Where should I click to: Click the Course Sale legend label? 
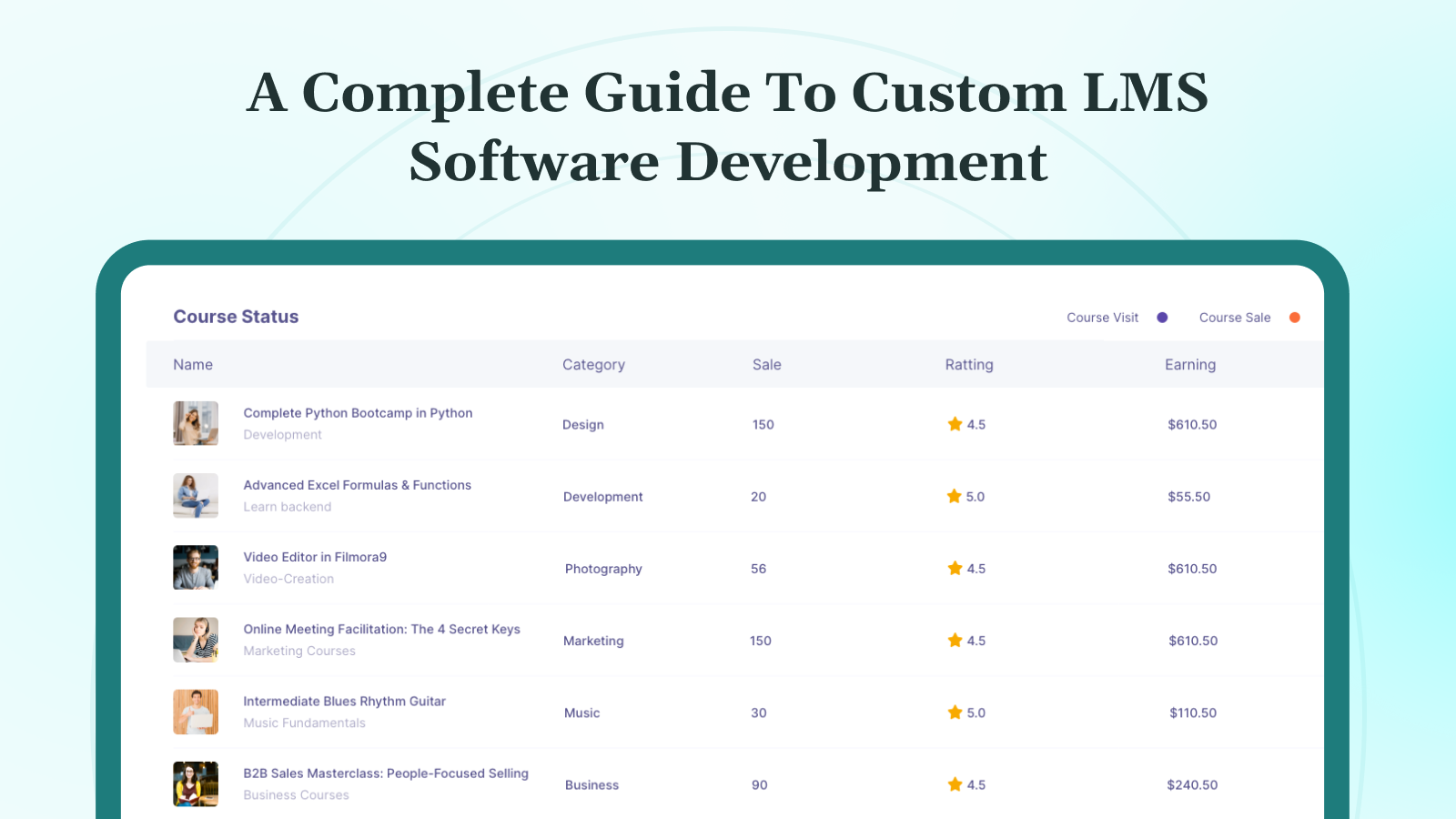pyautogui.click(x=1235, y=318)
